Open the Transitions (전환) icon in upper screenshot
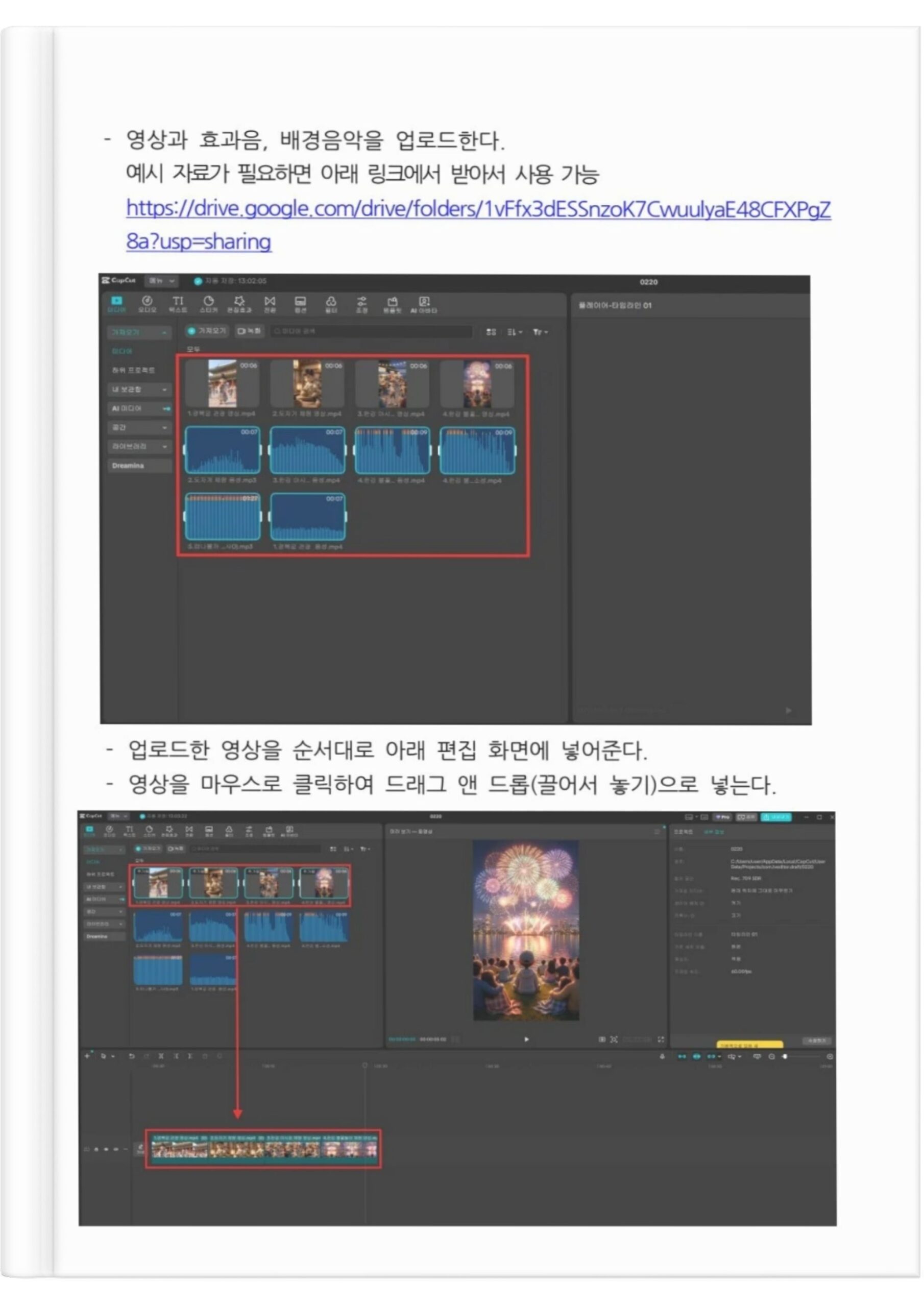Viewport: 924px width, 1307px height. click(x=270, y=304)
